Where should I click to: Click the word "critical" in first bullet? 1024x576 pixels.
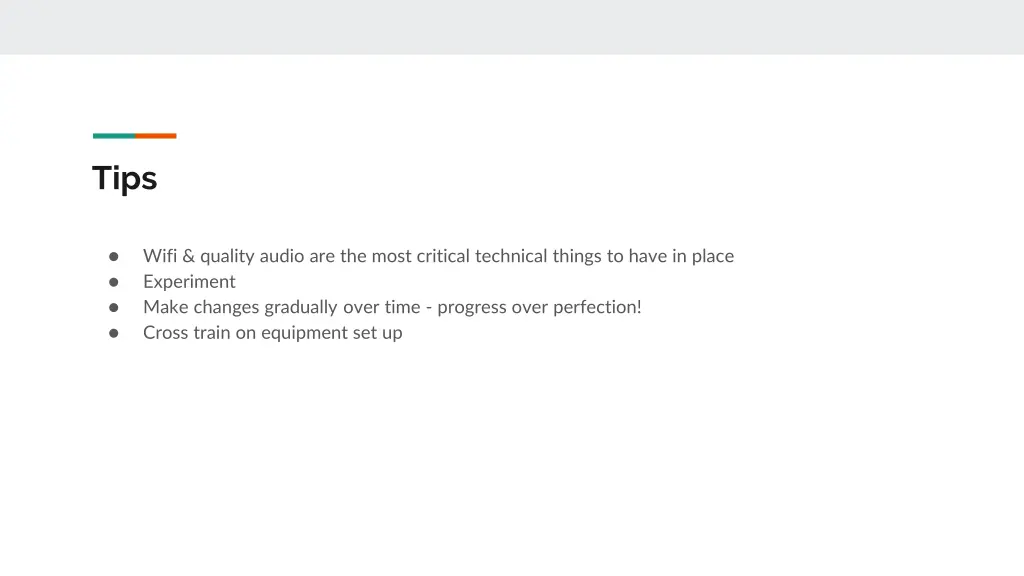(x=443, y=256)
